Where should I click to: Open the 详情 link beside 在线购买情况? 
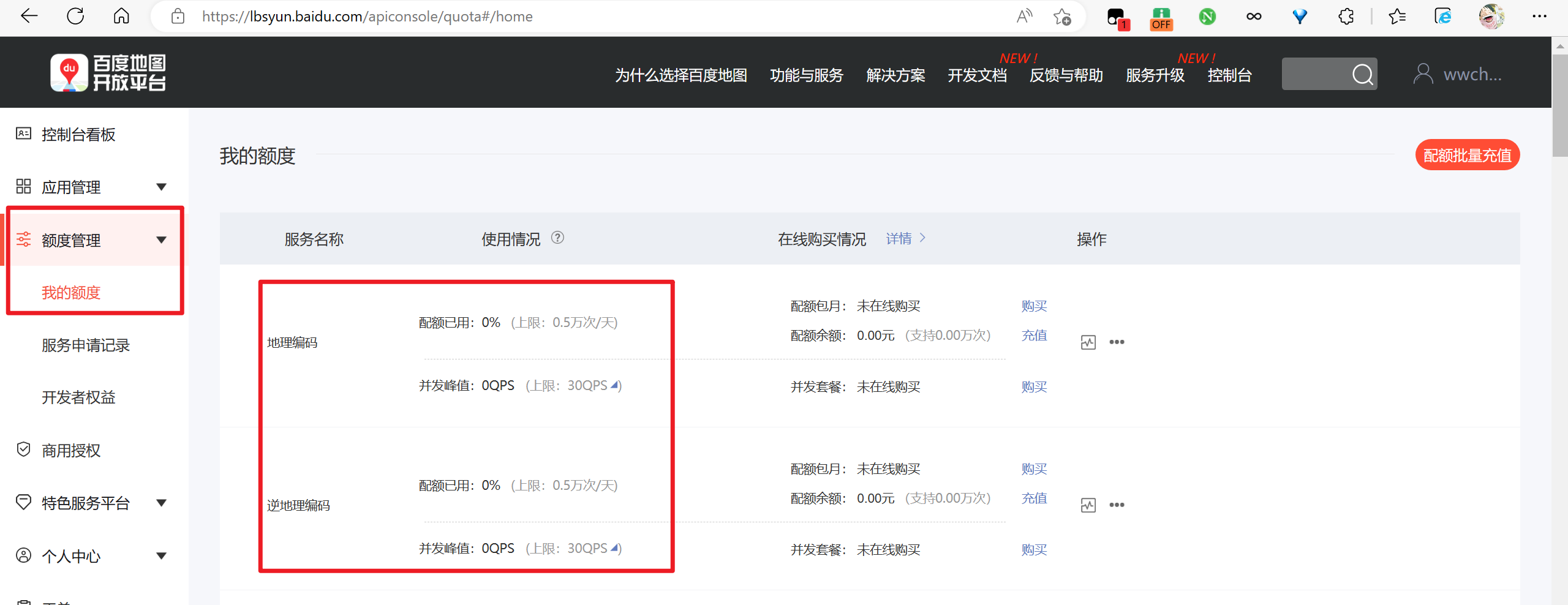coord(900,238)
